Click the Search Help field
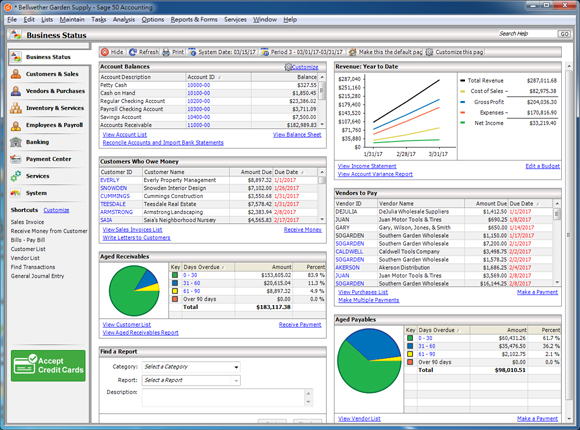Screen dimensions: 580x430 click(x=527, y=34)
